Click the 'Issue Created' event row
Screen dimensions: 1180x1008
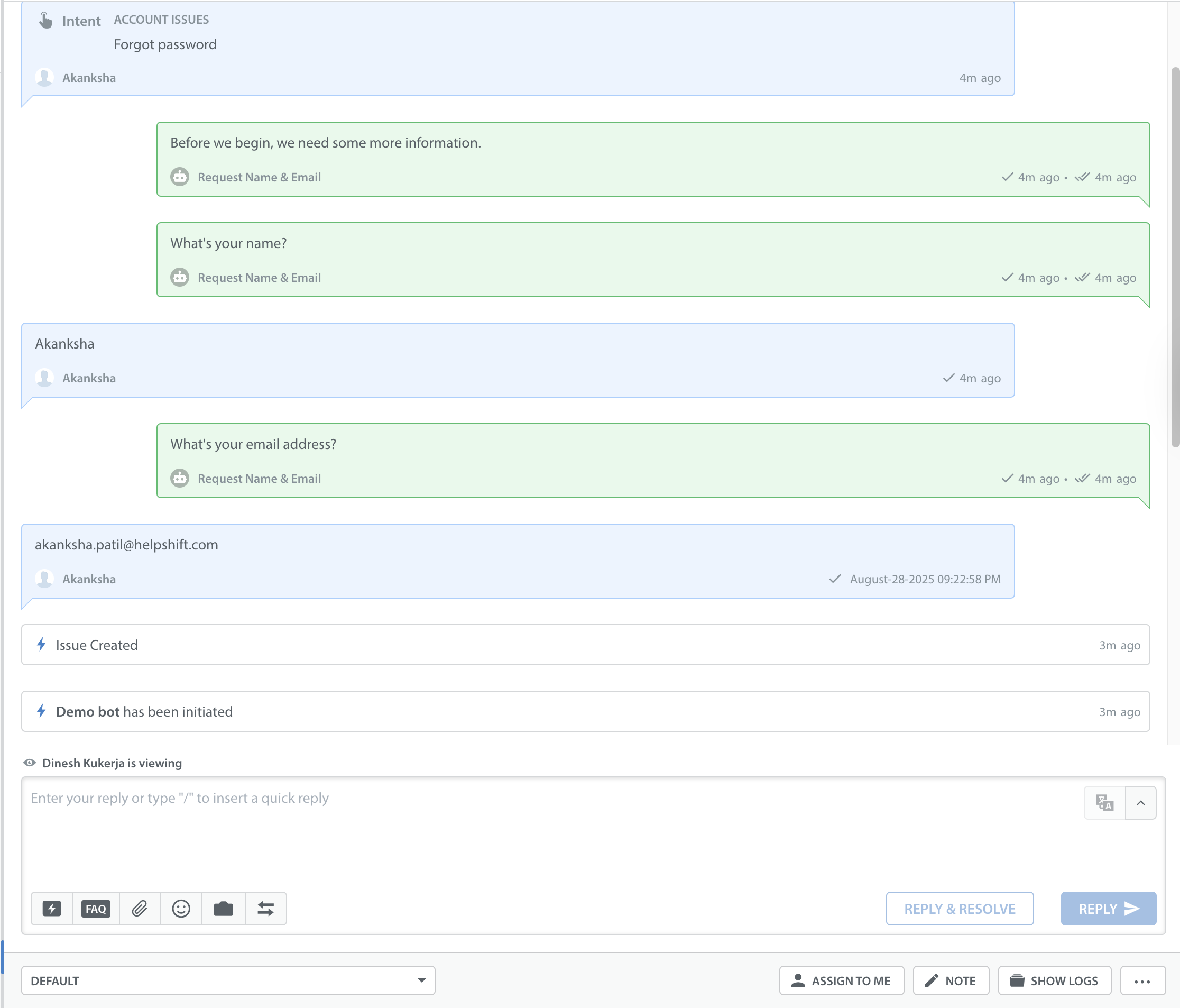585,645
